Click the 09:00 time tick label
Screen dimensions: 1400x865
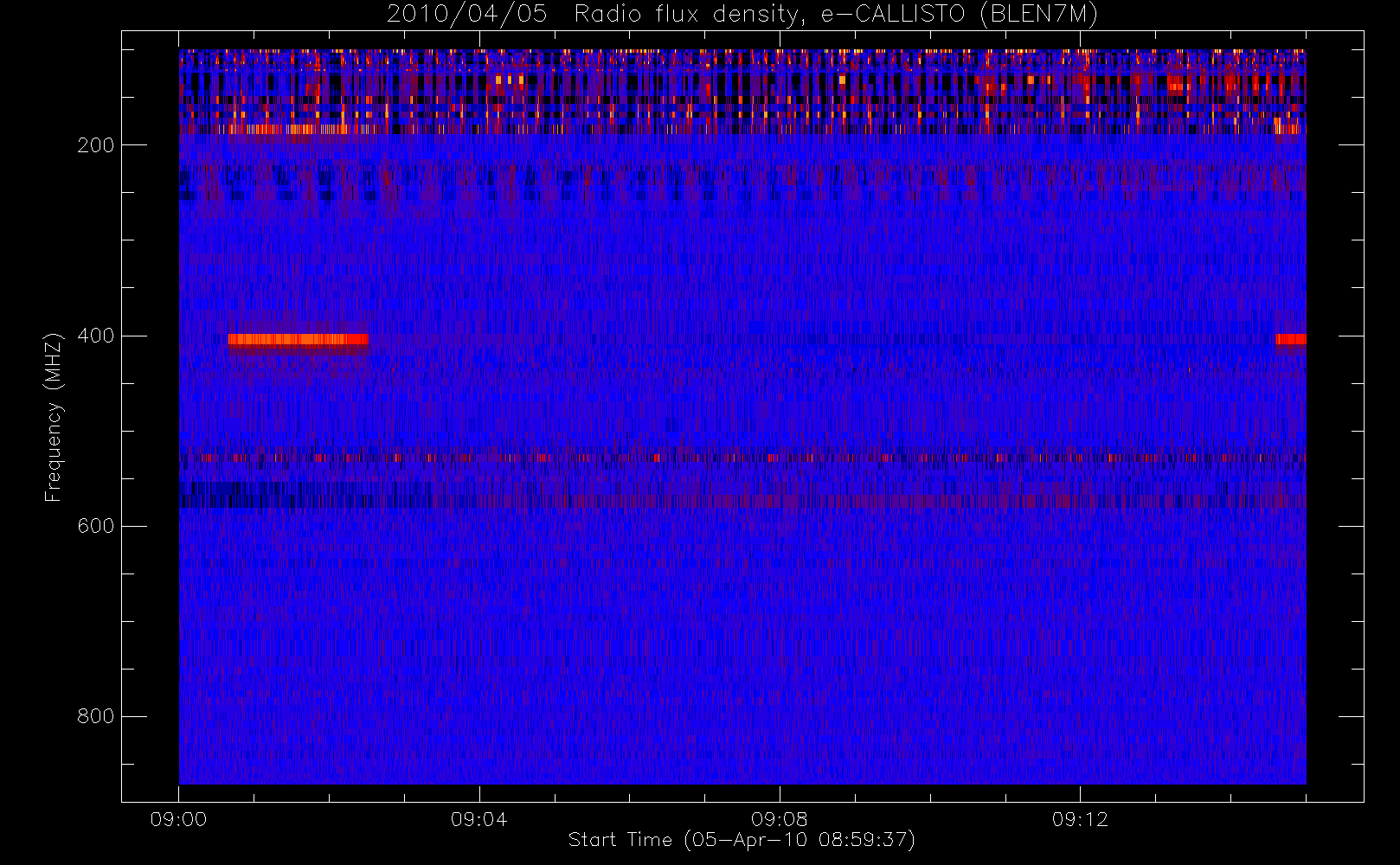tap(178, 819)
